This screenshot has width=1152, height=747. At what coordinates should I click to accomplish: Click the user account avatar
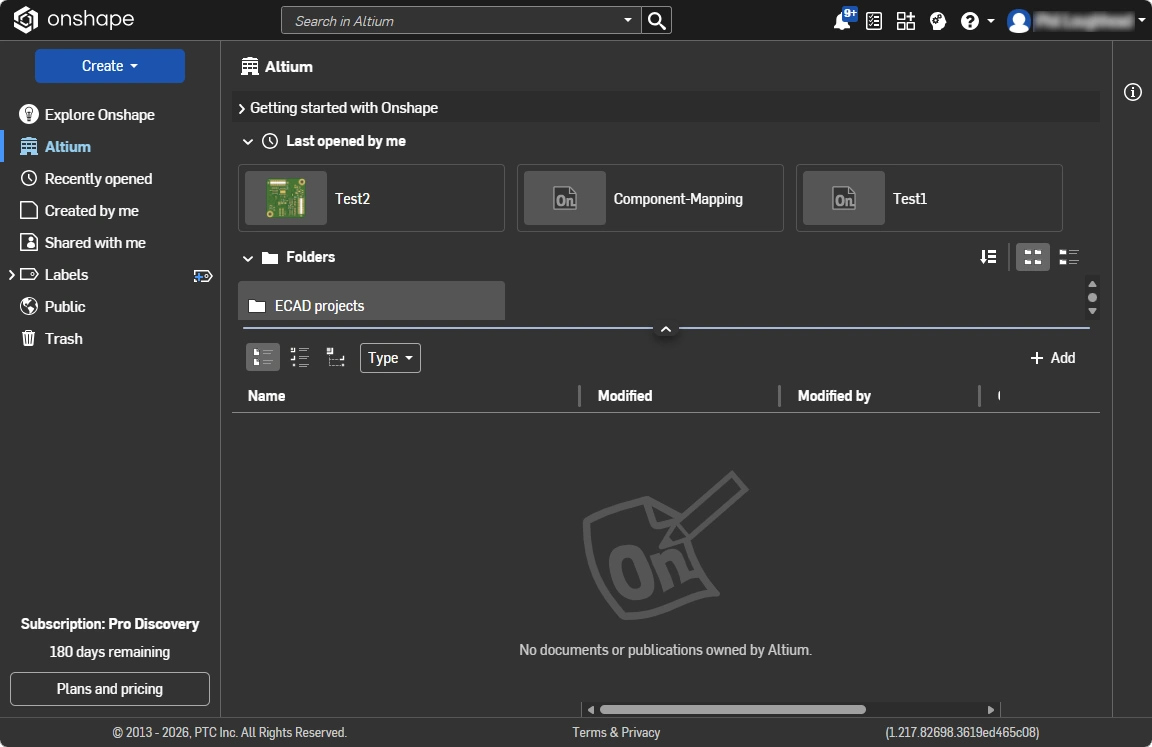tap(1018, 21)
